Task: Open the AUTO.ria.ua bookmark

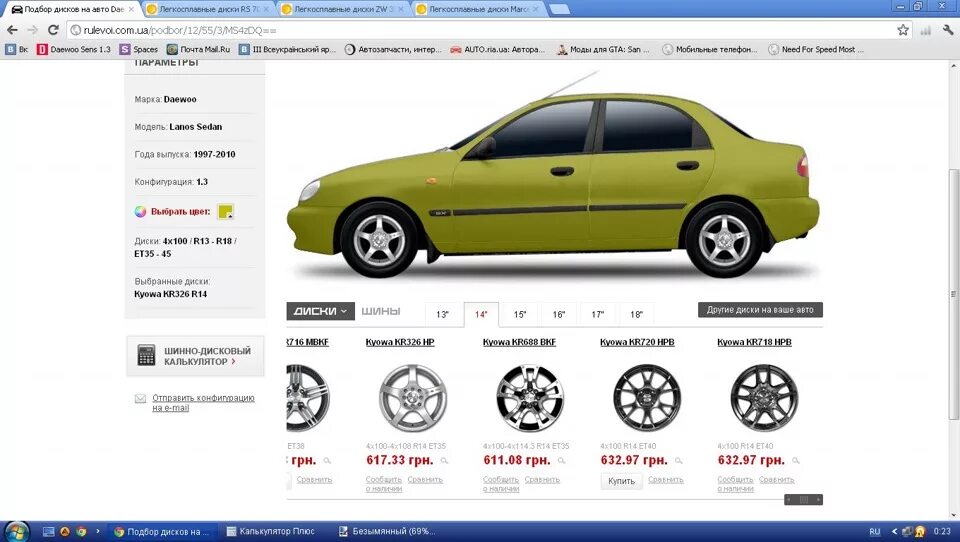Action: (497, 50)
